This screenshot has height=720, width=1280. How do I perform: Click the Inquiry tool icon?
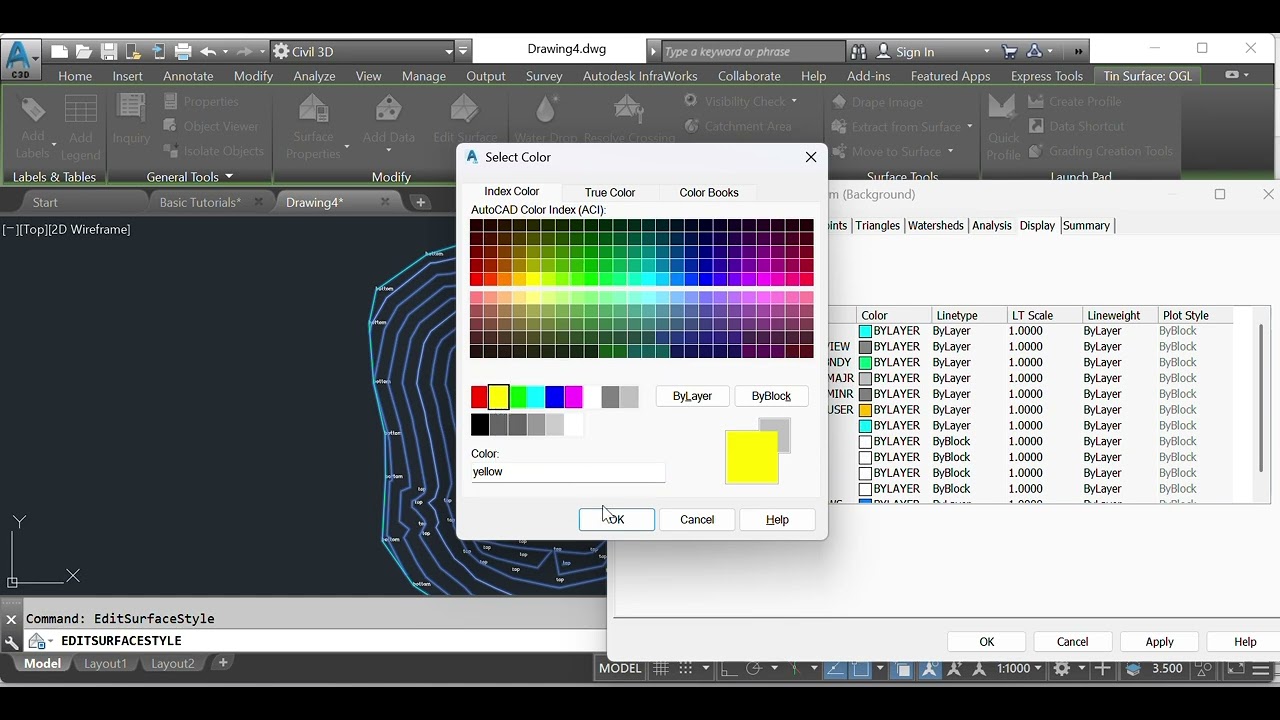point(131,108)
